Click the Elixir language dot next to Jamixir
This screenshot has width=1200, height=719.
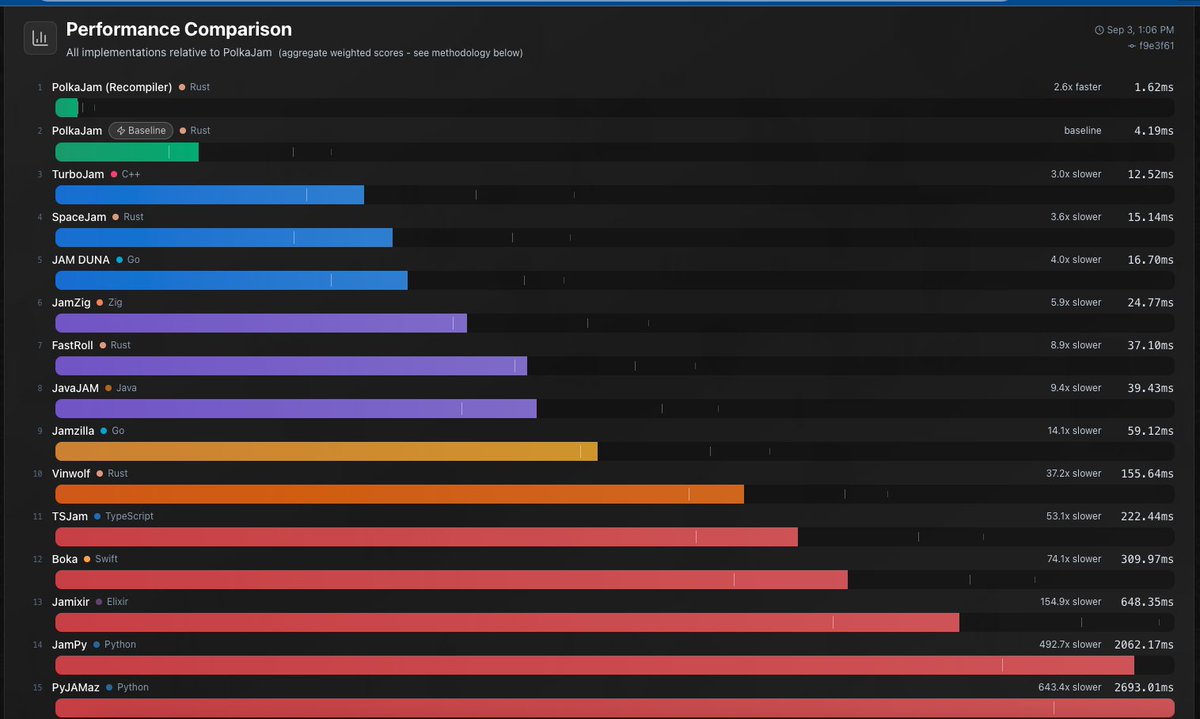click(99, 601)
